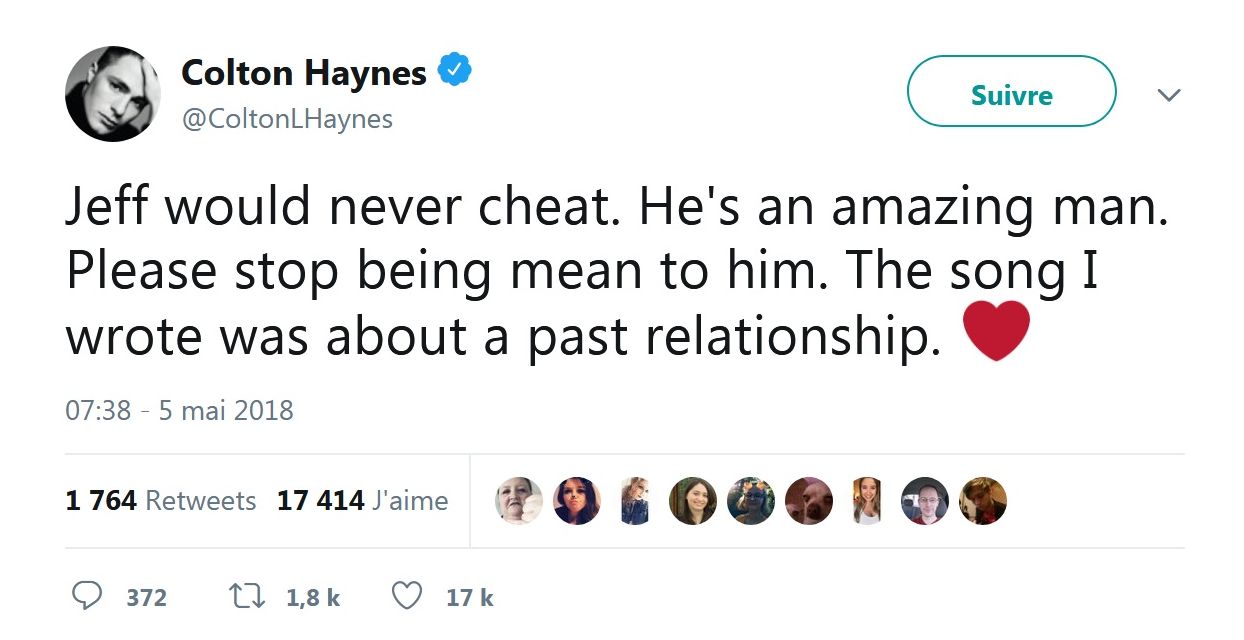Open the @ColtonLHaynes handle link
1244x640 pixels.
coord(287,119)
